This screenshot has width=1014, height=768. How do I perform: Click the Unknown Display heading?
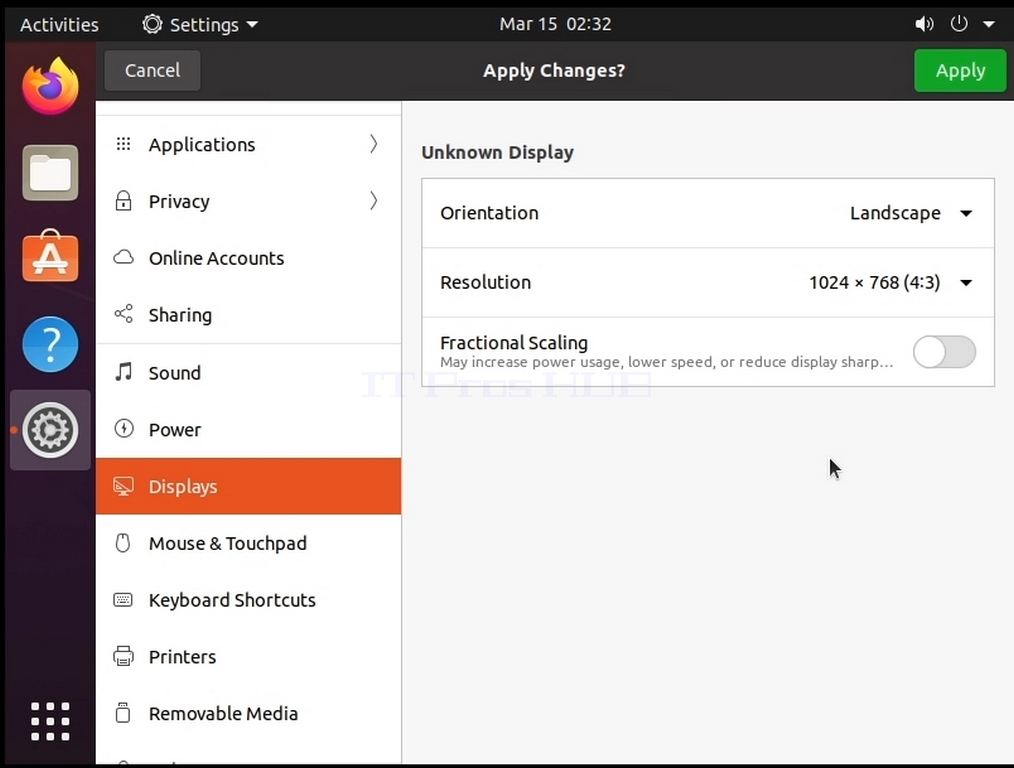point(497,153)
